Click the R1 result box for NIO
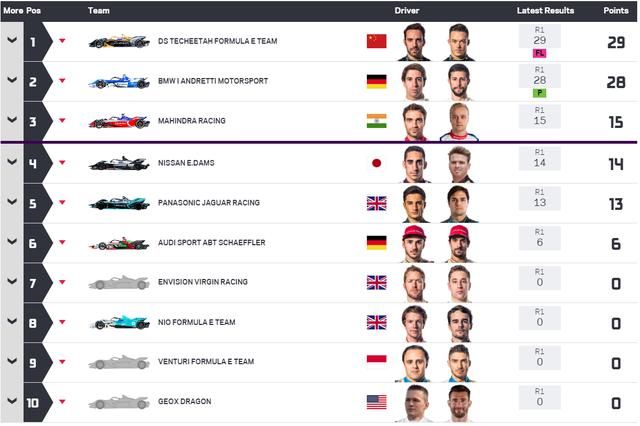The image size is (640, 426). coord(539,318)
